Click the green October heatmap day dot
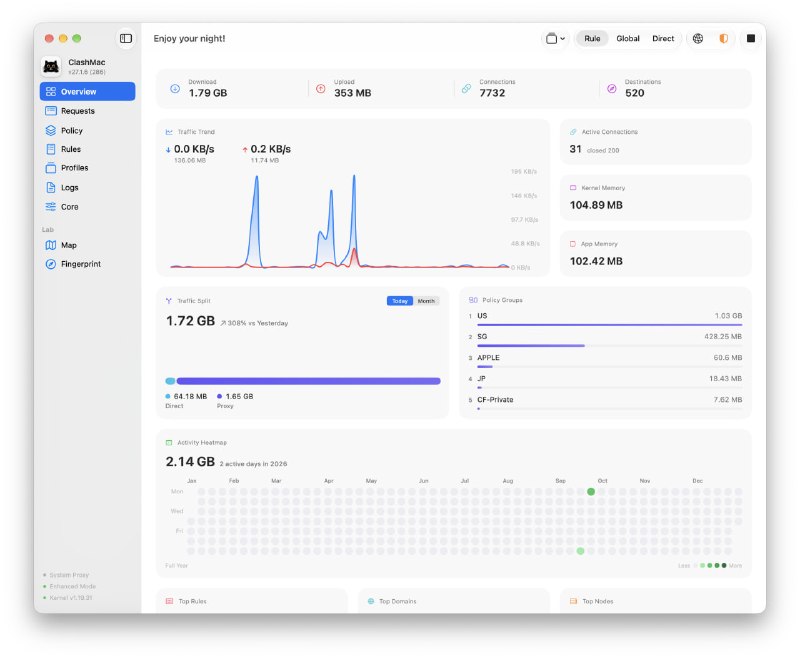 [x=591, y=492]
